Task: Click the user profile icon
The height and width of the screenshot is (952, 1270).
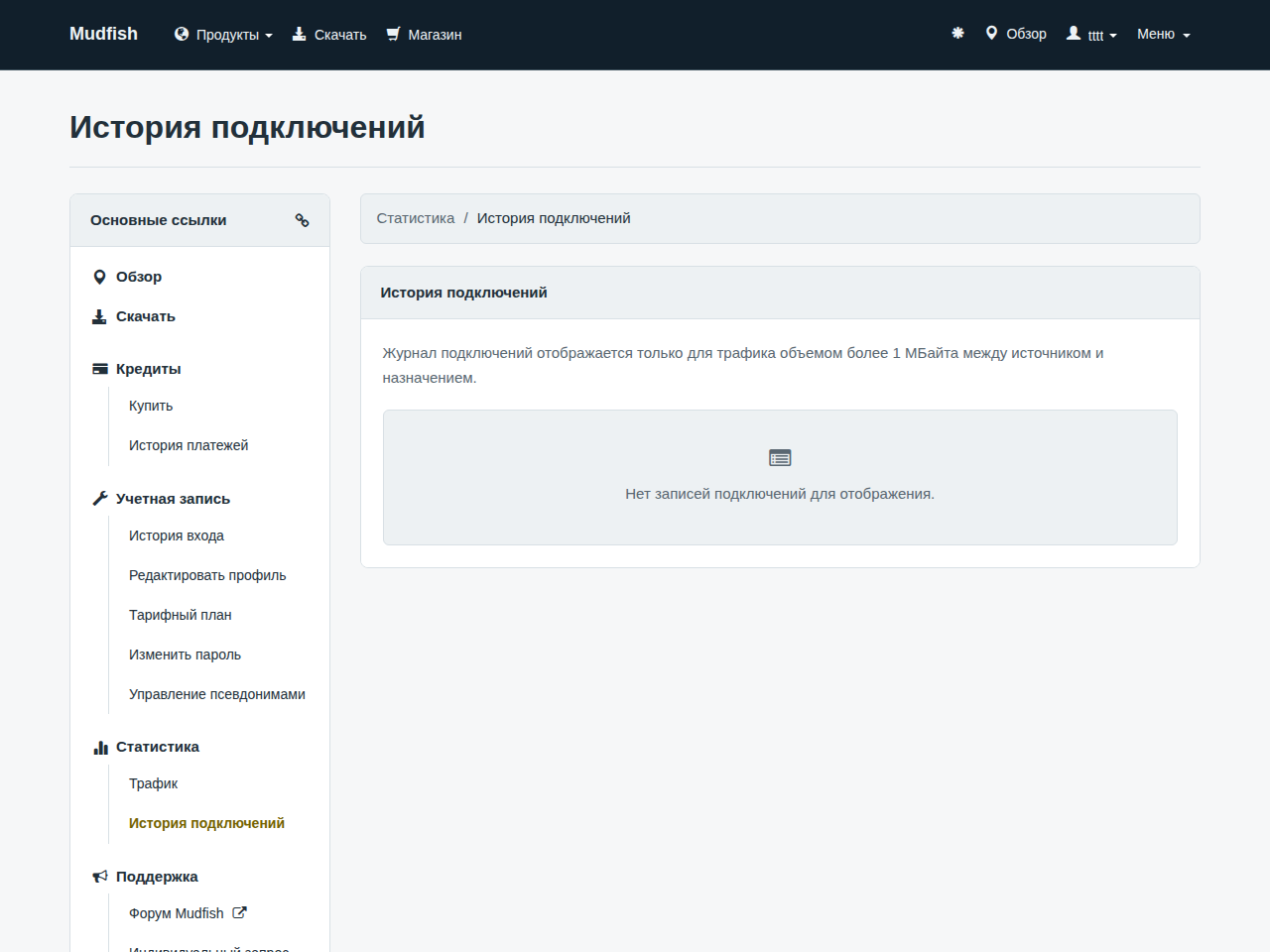Action: click(1074, 33)
